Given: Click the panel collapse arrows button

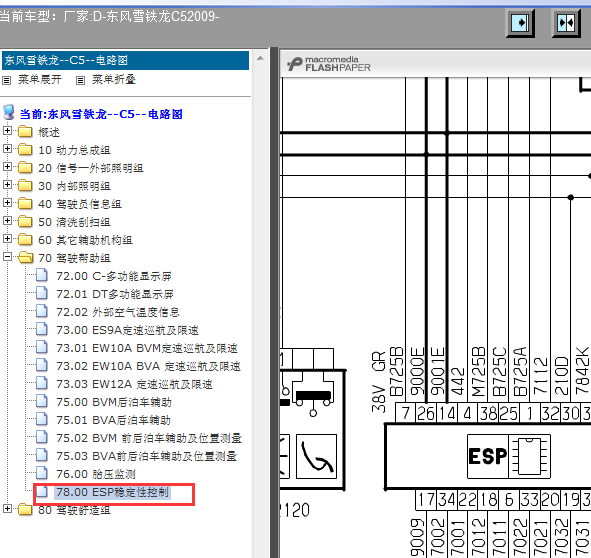Looking at the screenshot, I should [566, 23].
